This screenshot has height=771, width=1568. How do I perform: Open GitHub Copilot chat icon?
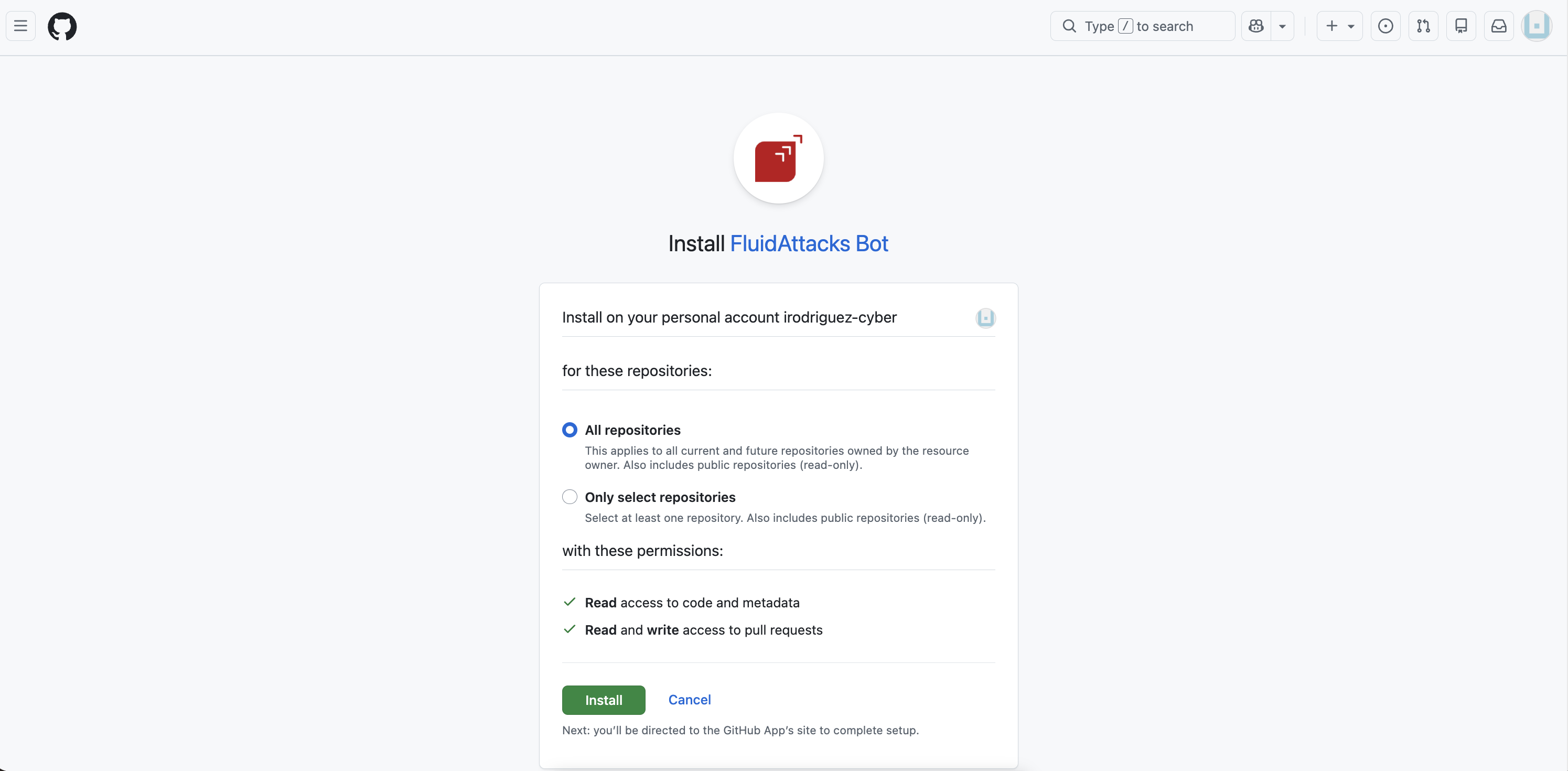[1256, 26]
